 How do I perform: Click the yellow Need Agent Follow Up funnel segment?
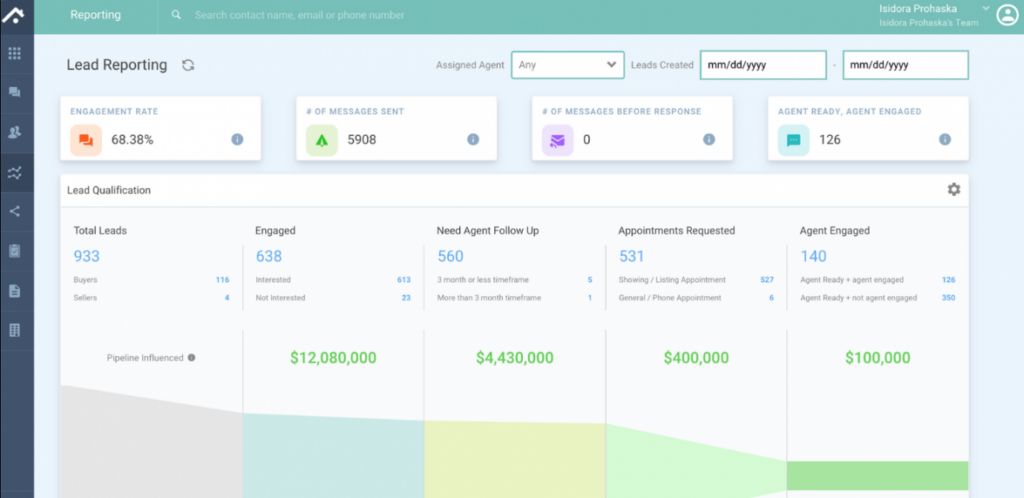coord(515,460)
